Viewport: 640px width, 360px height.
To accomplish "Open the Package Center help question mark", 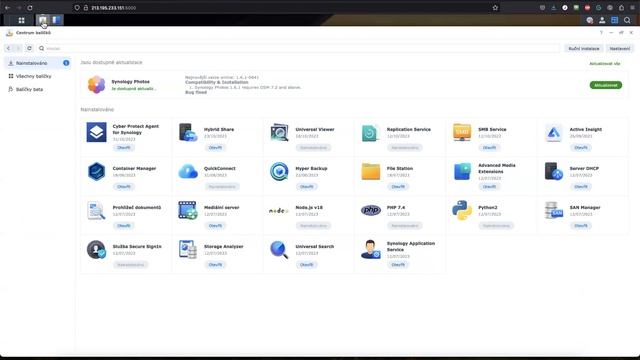I will (601, 33).
